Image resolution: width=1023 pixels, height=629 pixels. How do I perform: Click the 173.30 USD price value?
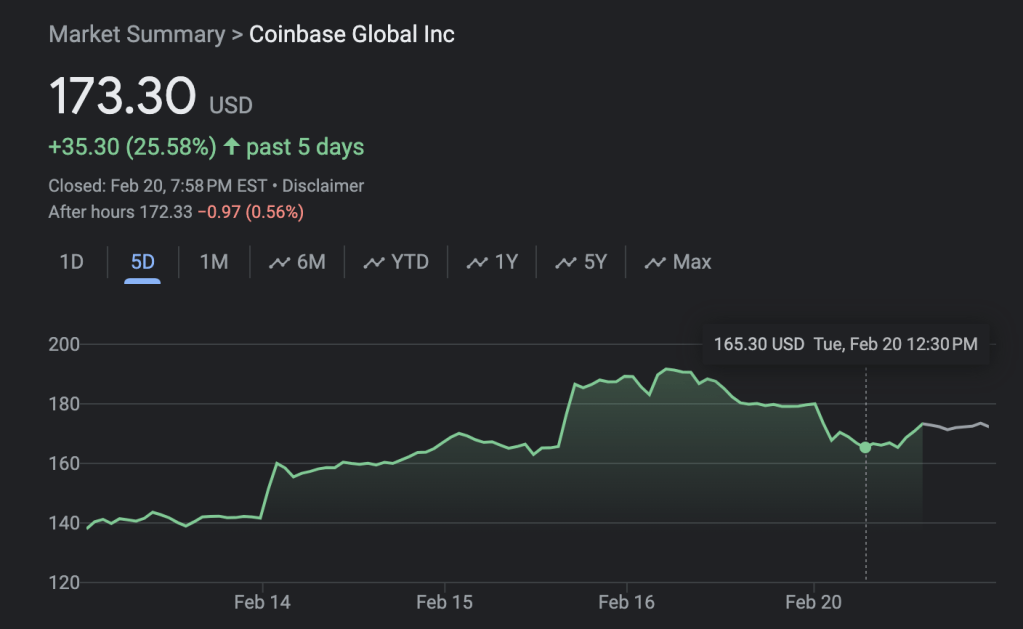[122, 97]
